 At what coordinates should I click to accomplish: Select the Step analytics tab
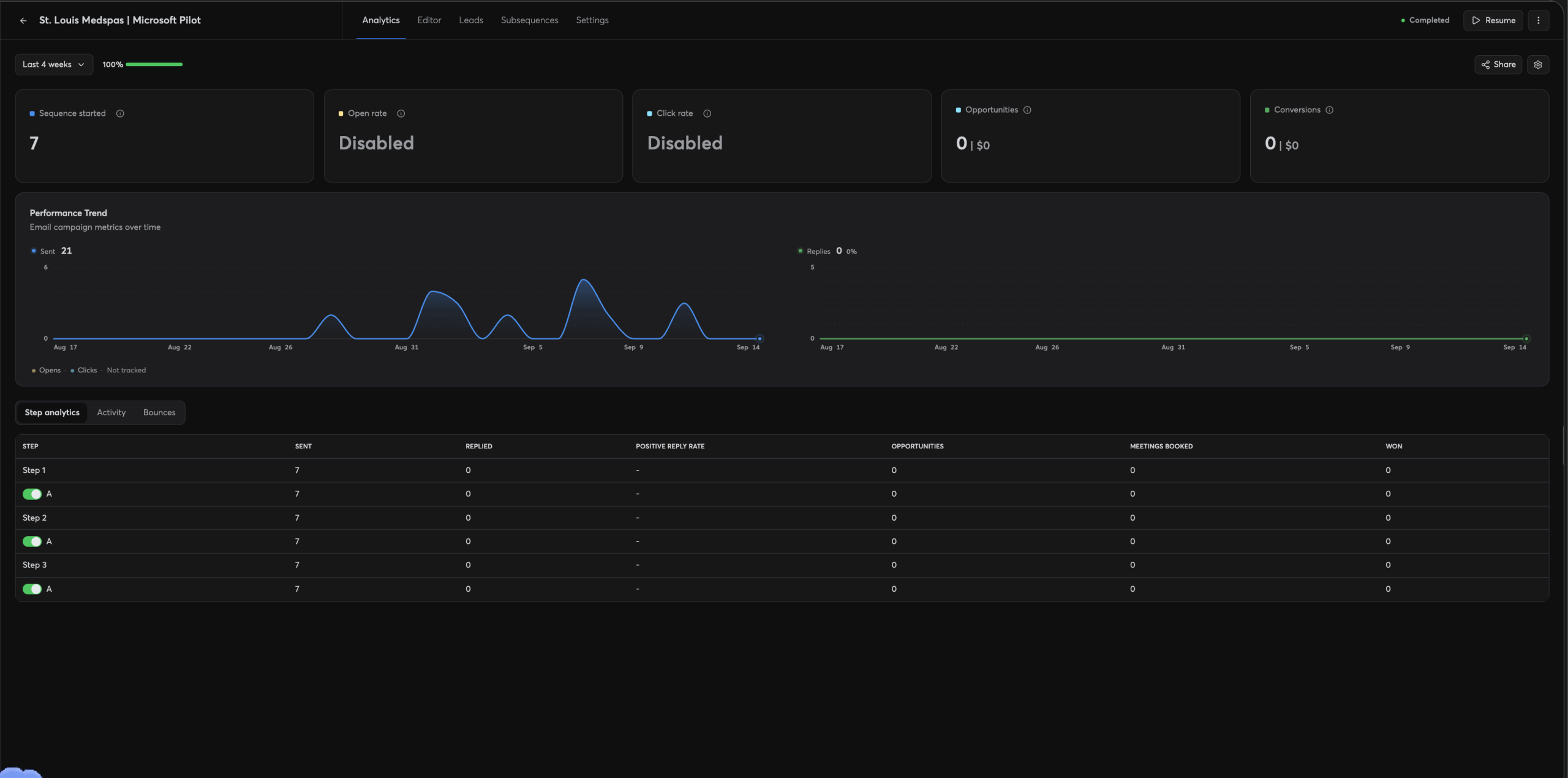click(x=52, y=412)
